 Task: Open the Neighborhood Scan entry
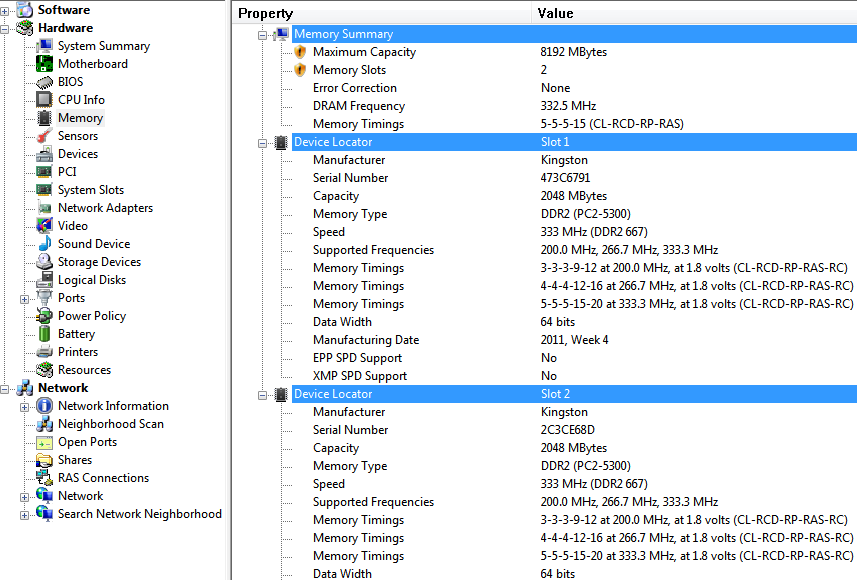tap(110, 424)
